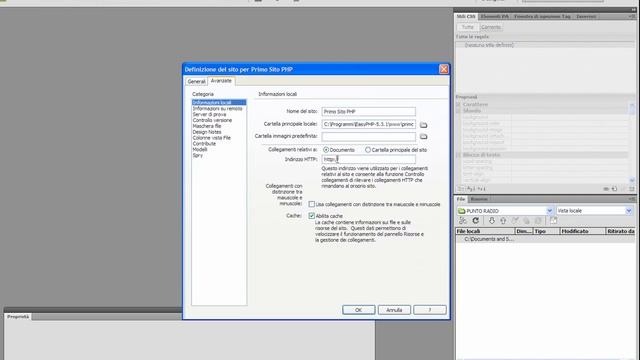The width and height of the screenshot is (640, 360).
Task: Open the PUNTO RADIO site dropdown
Action: point(549,211)
